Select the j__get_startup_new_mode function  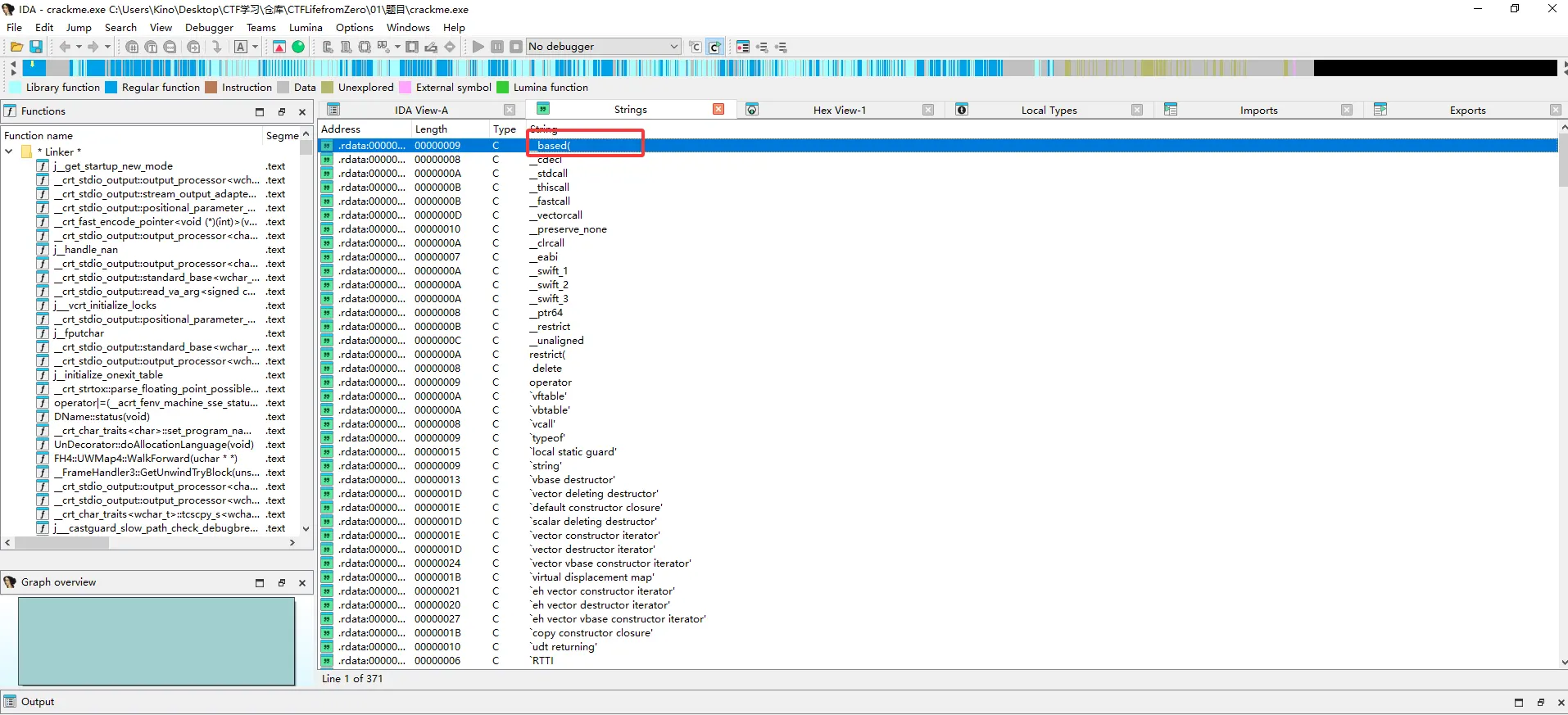click(x=113, y=166)
